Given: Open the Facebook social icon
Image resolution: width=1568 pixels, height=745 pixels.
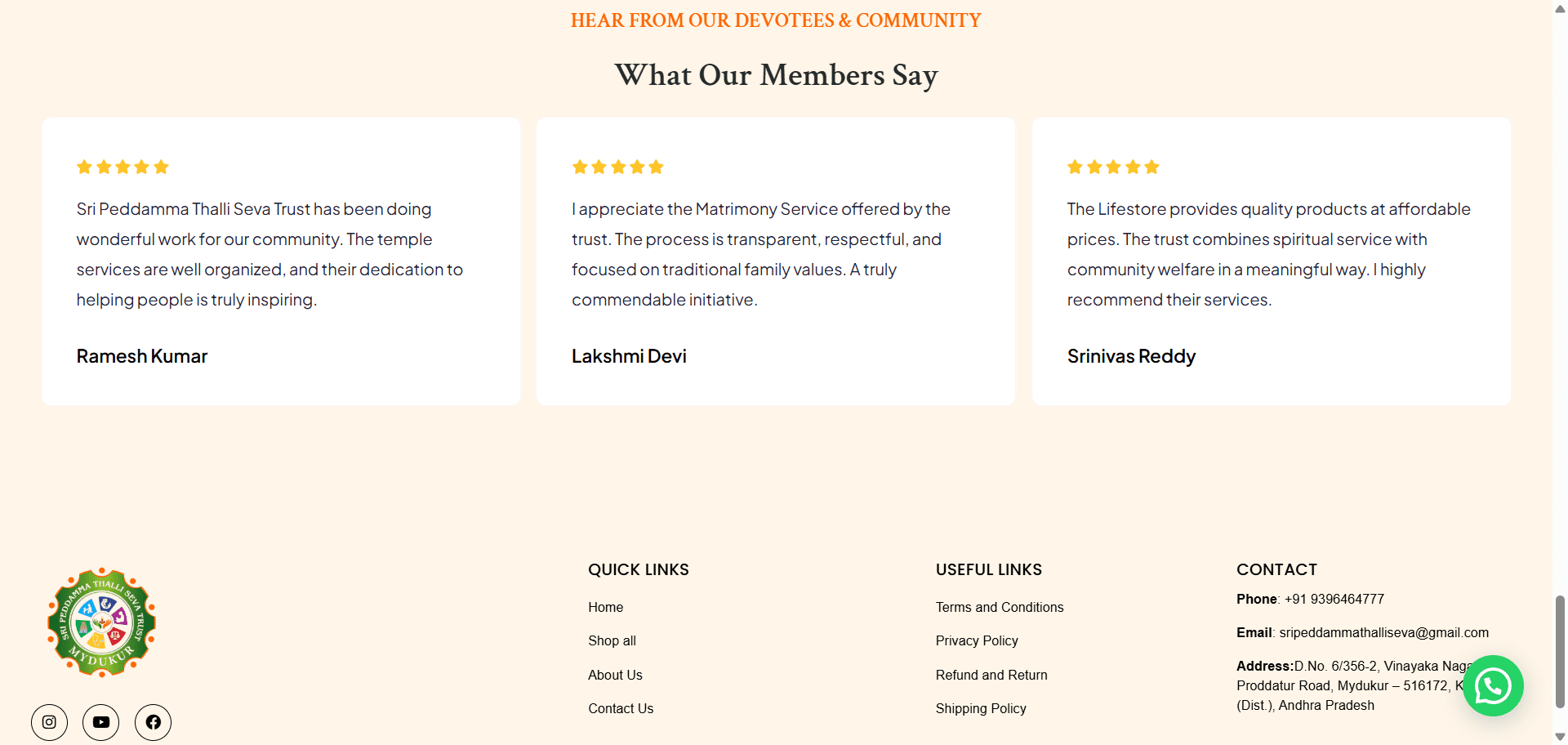Looking at the screenshot, I should pyautogui.click(x=153, y=722).
